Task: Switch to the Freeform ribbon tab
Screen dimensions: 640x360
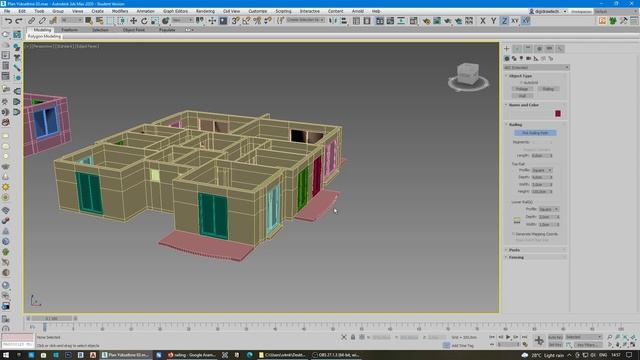Action: point(69,30)
